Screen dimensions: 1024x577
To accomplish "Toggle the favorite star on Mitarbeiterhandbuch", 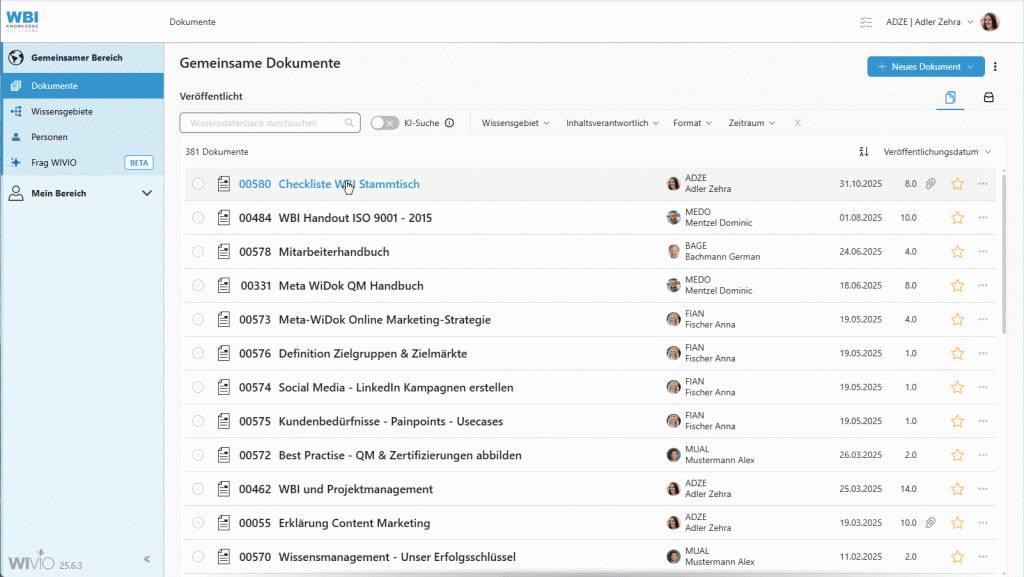I will point(957,251).
